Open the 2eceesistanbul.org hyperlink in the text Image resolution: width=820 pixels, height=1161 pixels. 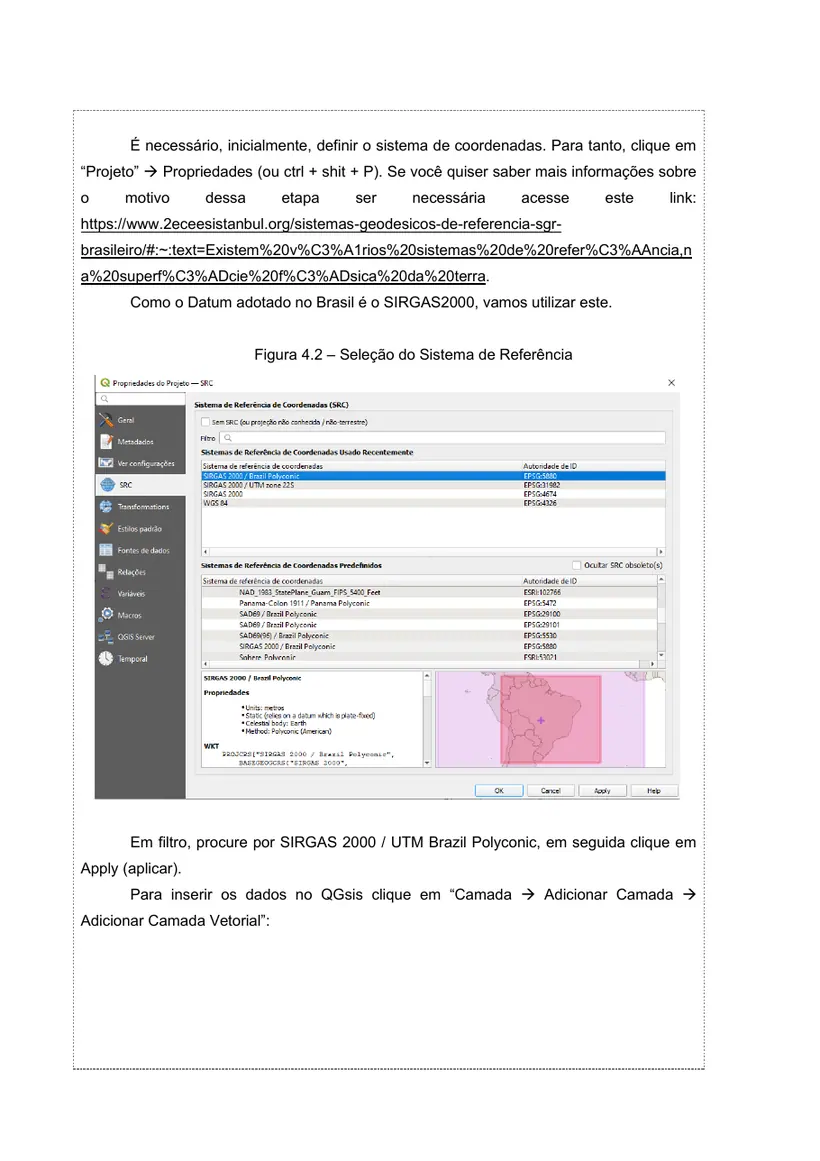pos(386,250)
